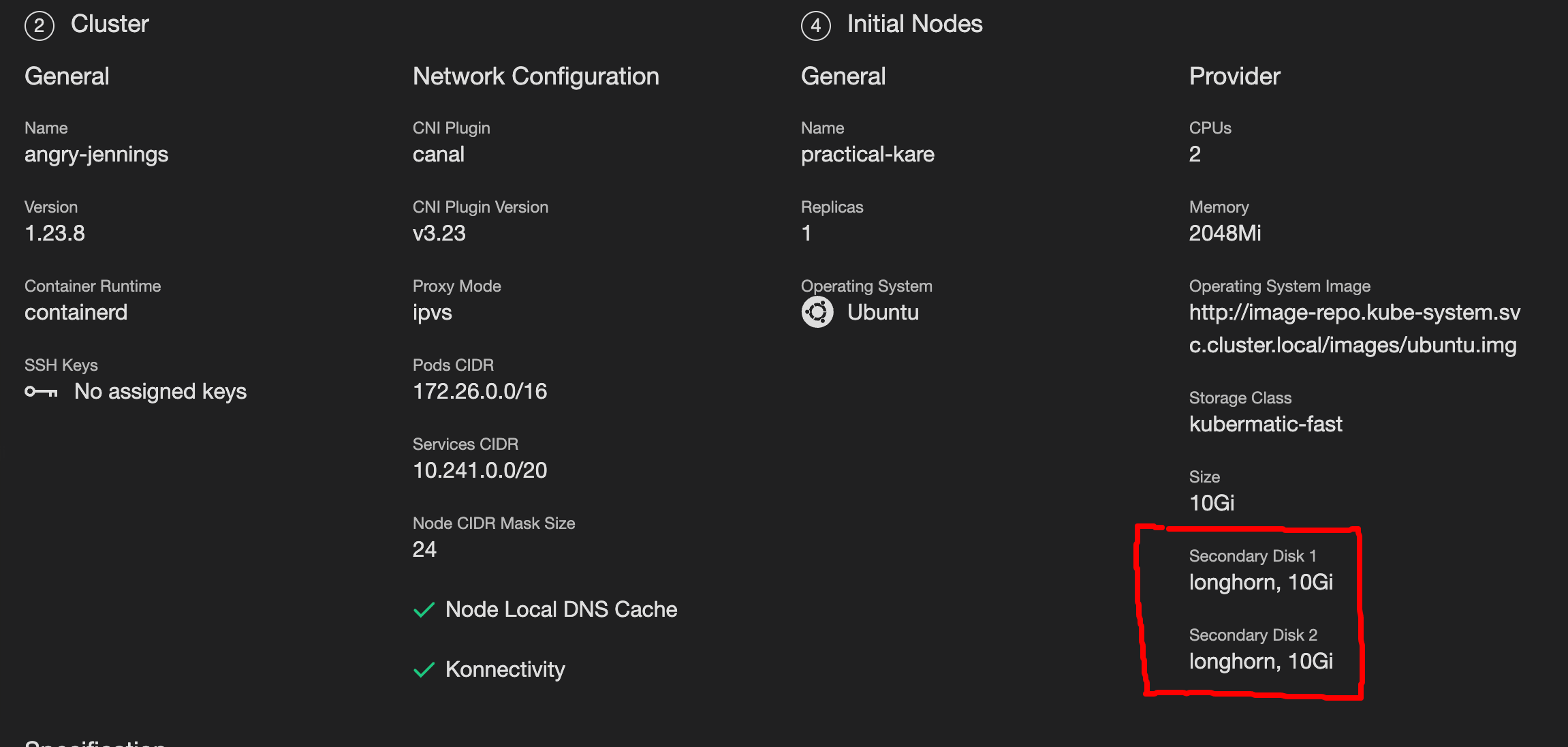Click the green checkmark beside Node Local DNS Cache
This screenshot has height=747, width=1568.
(x=424, y=609)
